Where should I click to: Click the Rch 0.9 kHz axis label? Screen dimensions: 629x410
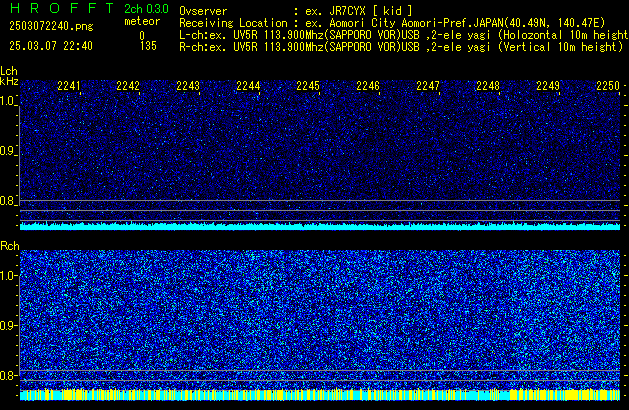point(8,325)
